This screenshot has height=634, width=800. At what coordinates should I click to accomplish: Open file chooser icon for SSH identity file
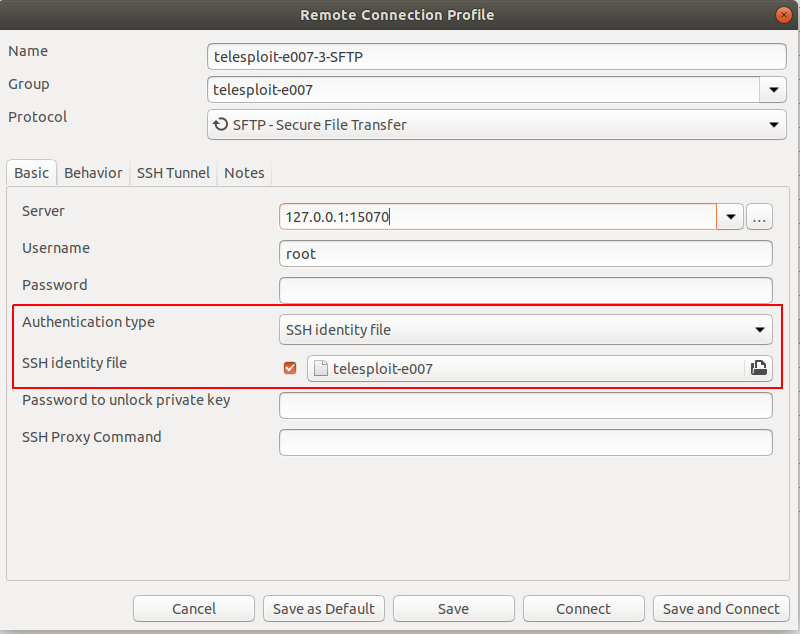tap(759, 368)
